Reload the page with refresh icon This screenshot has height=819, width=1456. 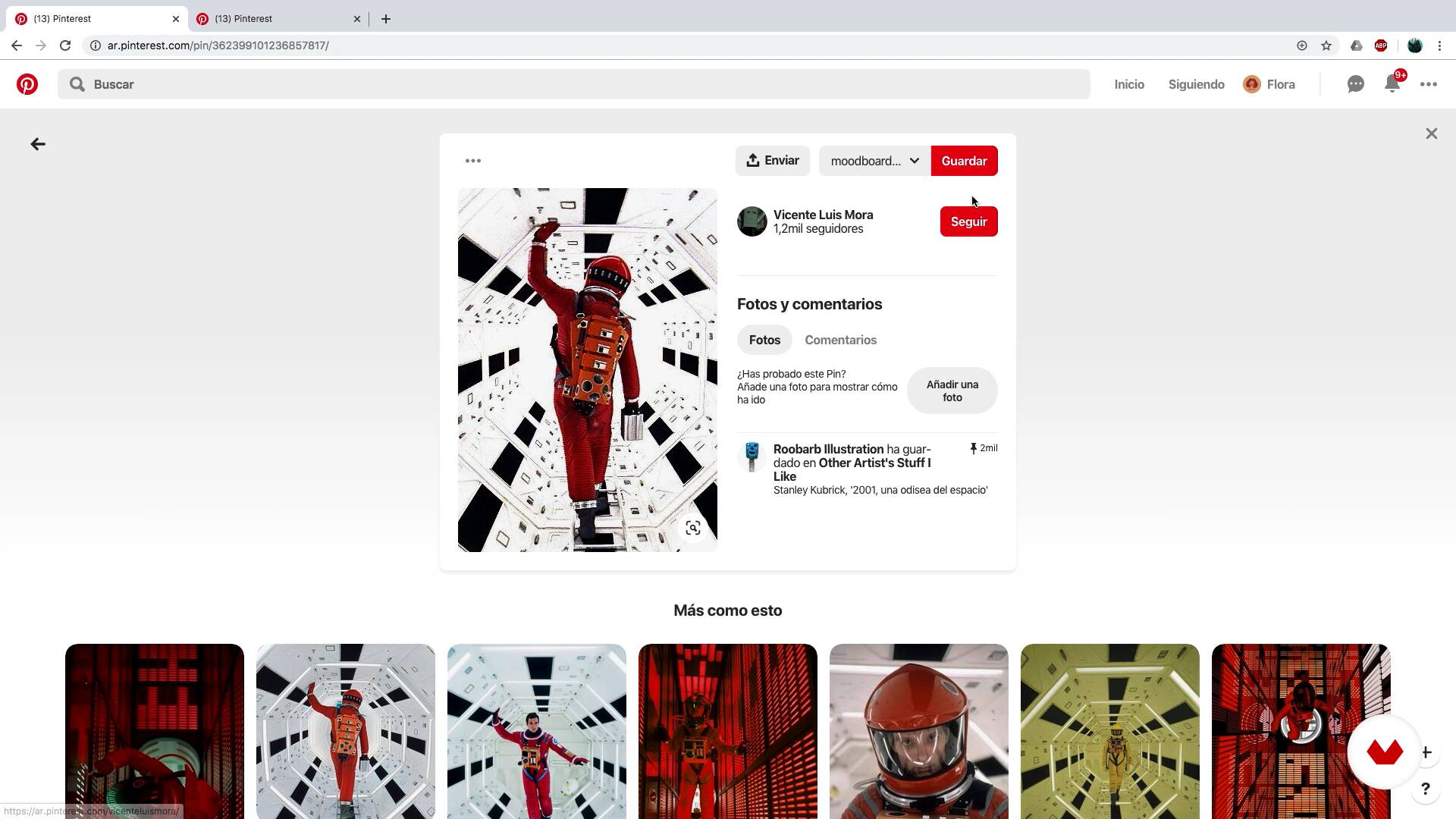tap(65, 45)
